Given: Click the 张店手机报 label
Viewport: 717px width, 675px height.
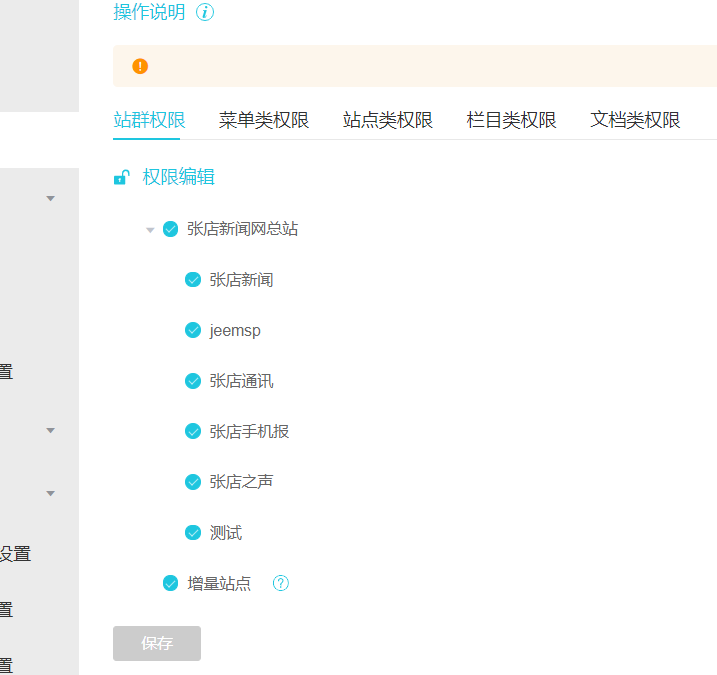Looking at the screenshot, I should point(249,431).
